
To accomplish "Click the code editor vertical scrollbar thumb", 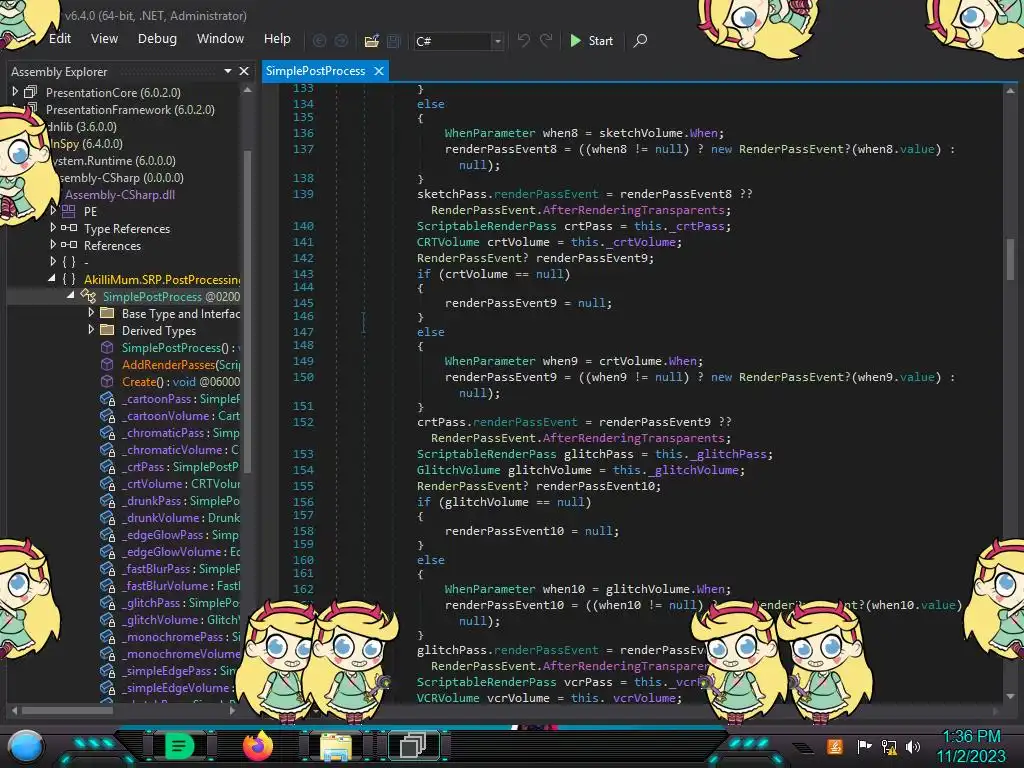I will (1010, 259).
